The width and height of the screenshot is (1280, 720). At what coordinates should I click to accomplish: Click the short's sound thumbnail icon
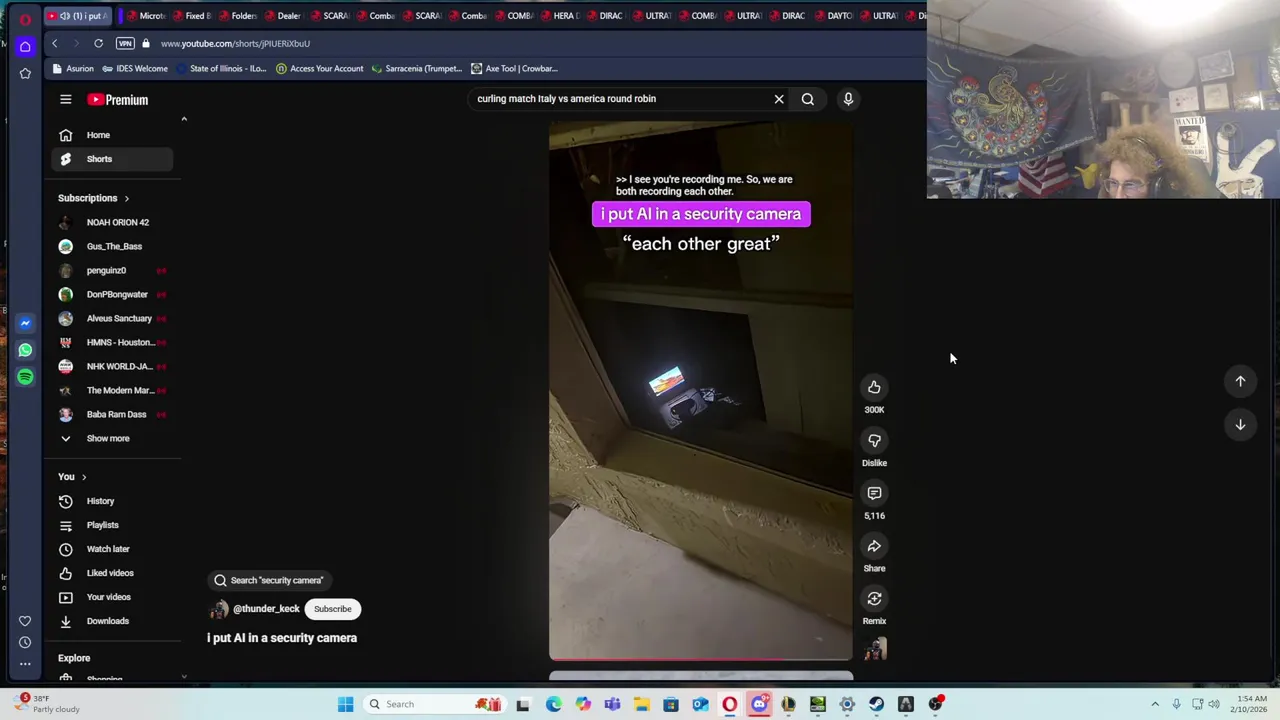coord(875,650)
